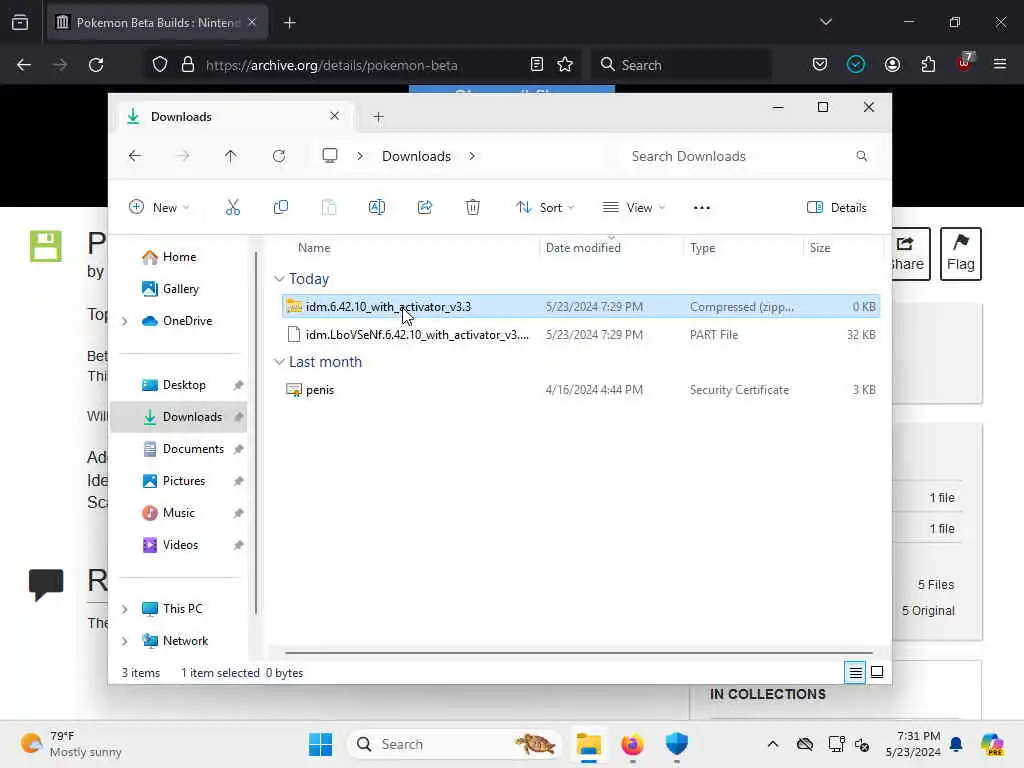Select the security certificate file in Last month

click(581, 390)
